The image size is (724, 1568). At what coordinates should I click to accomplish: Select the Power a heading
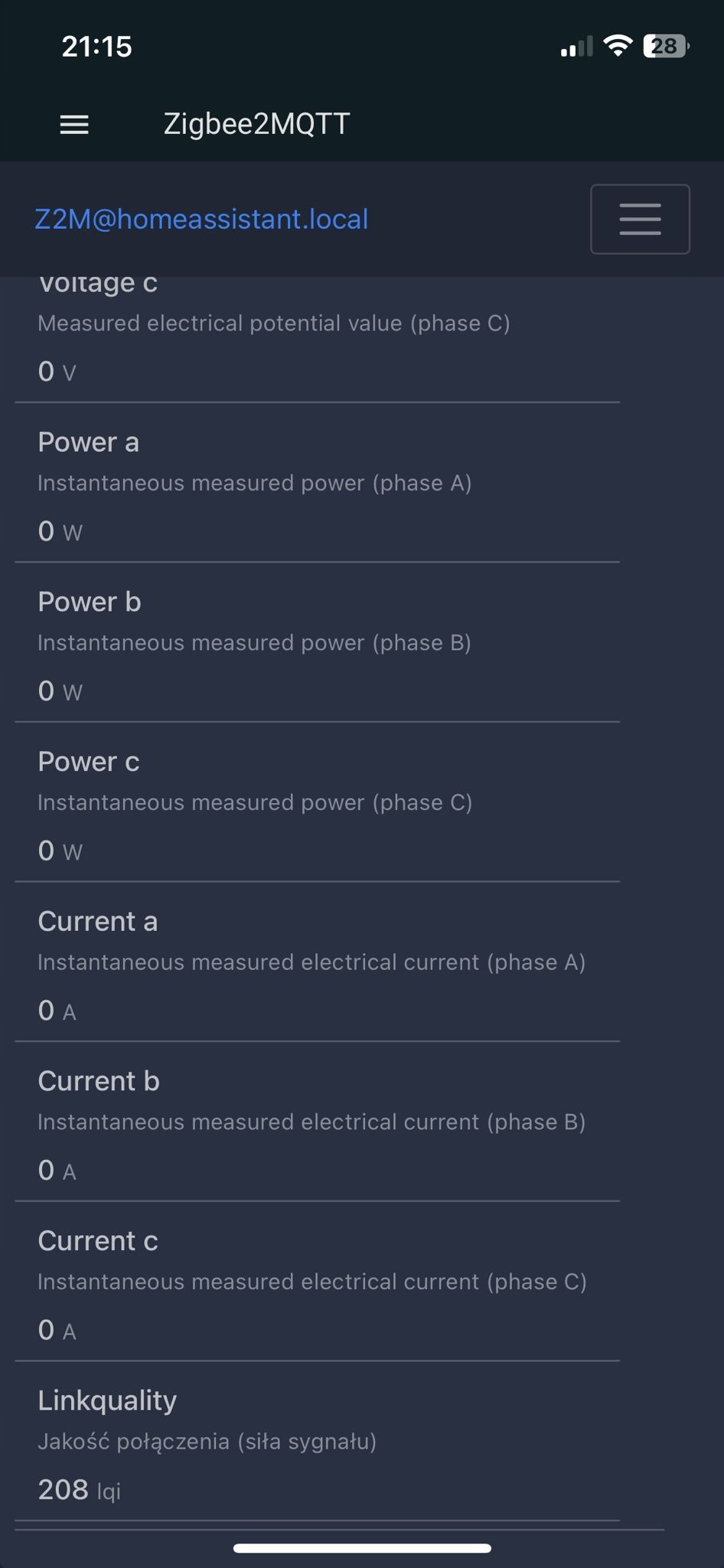pos(89,443)
